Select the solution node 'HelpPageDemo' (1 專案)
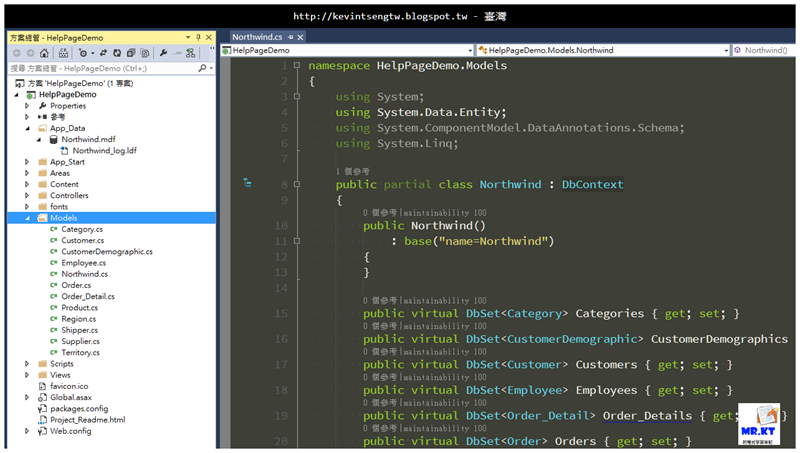The width and height of the screenshot is (800, 453). click(x=80, y=83)
